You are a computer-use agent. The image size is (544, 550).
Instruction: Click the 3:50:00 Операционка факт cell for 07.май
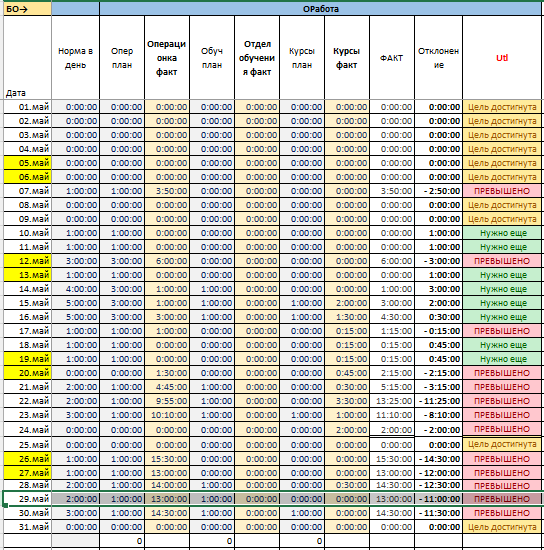[x=167, y=191]
